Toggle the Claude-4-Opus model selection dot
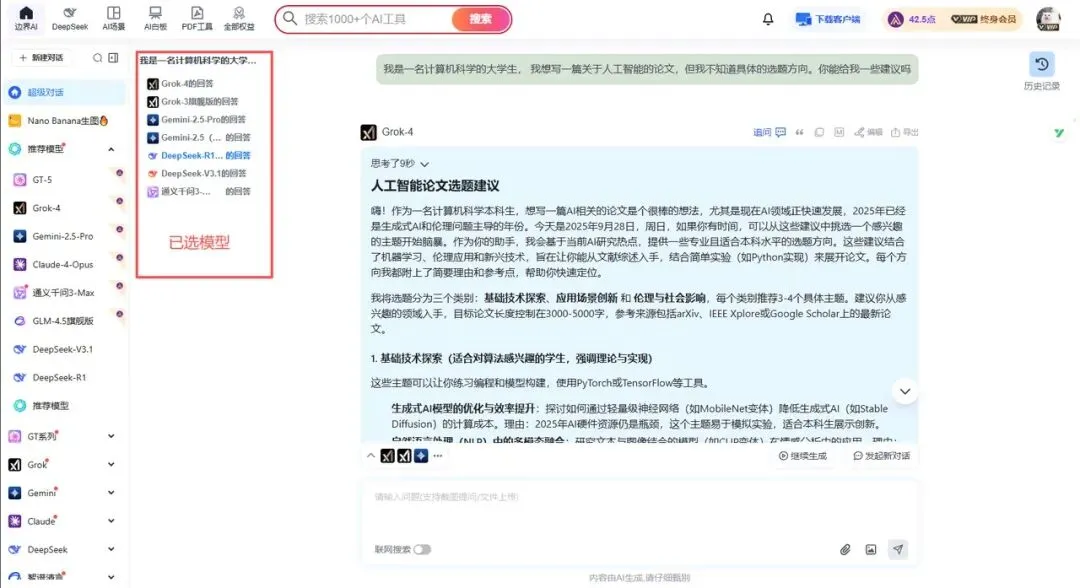Screen dimensions: 1080x588 click(119, 258)
